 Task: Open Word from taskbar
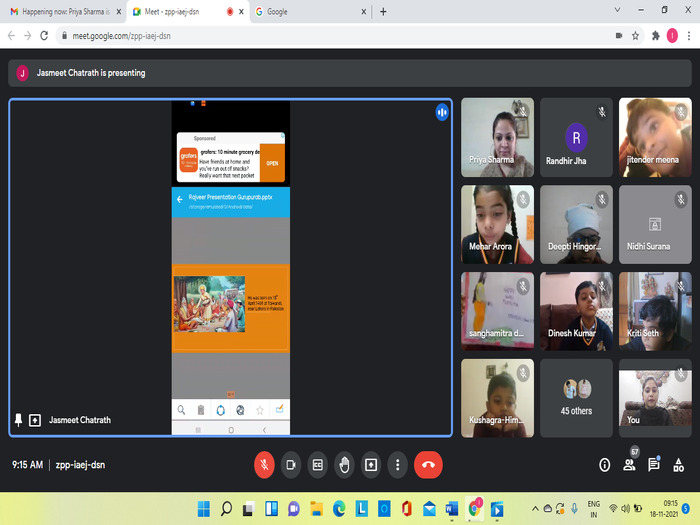(452, 508)
